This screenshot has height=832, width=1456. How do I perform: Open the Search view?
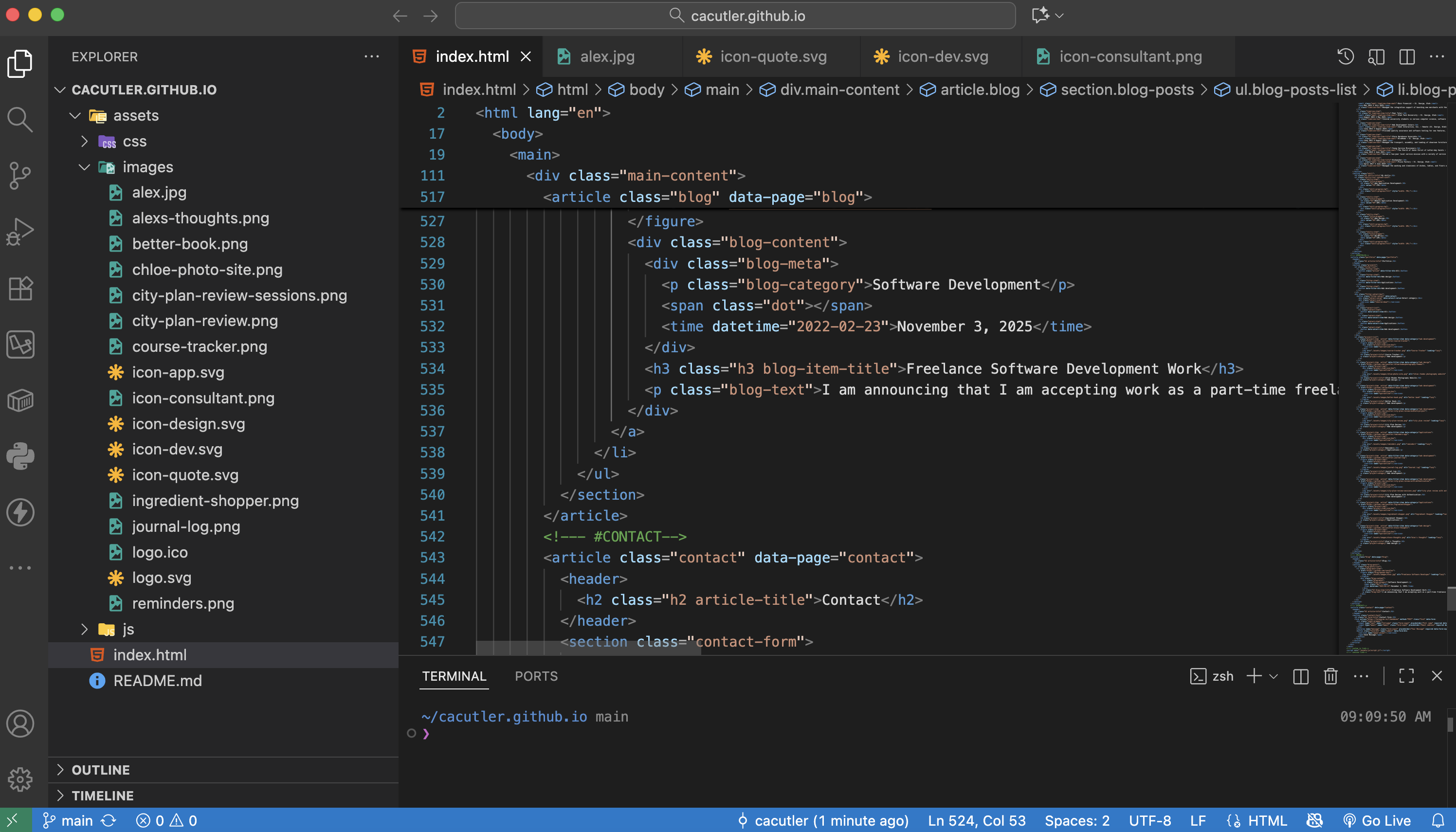click(x=20, y=119)
